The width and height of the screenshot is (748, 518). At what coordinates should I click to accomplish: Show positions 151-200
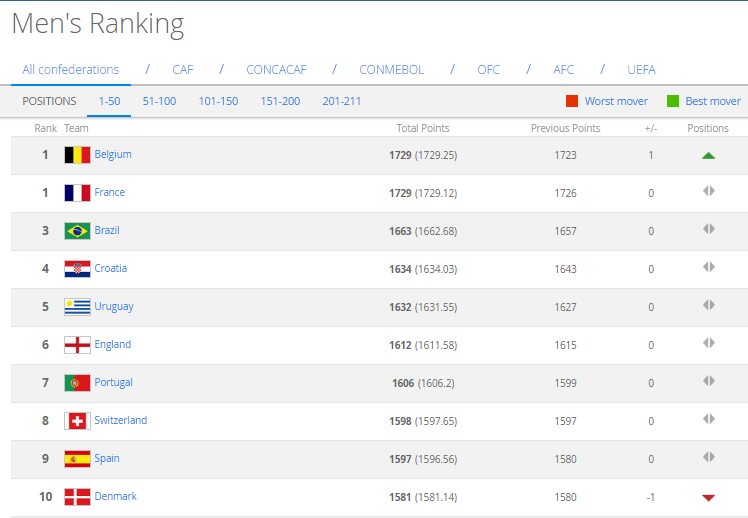click(x=280, y=101)
